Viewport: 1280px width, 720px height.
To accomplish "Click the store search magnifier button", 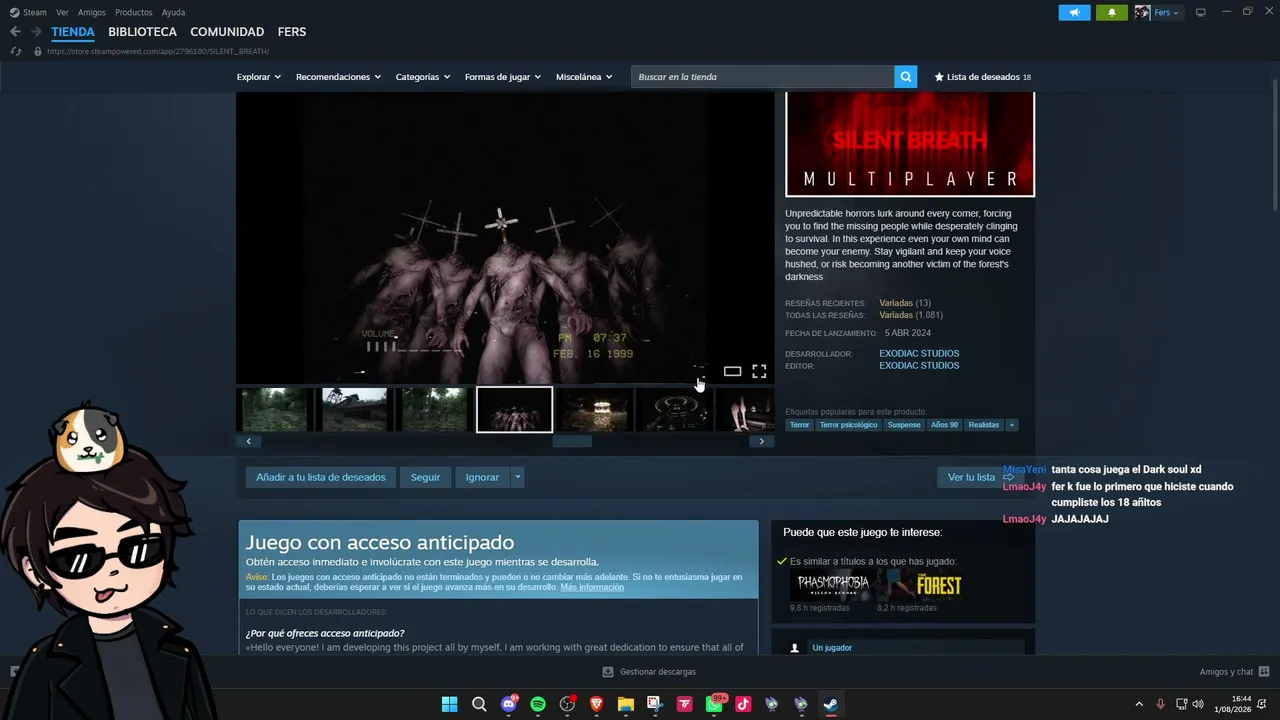I will [x=905, y=77].
